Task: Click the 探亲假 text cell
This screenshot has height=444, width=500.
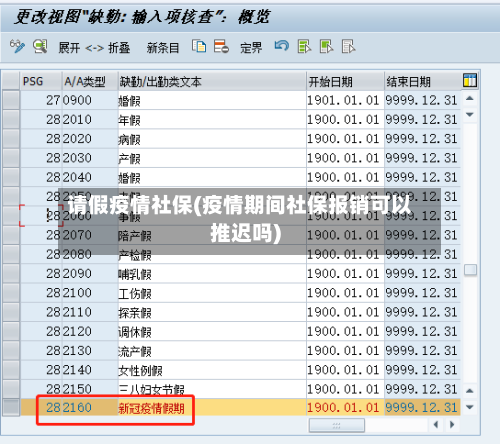Action: (212, 312)
